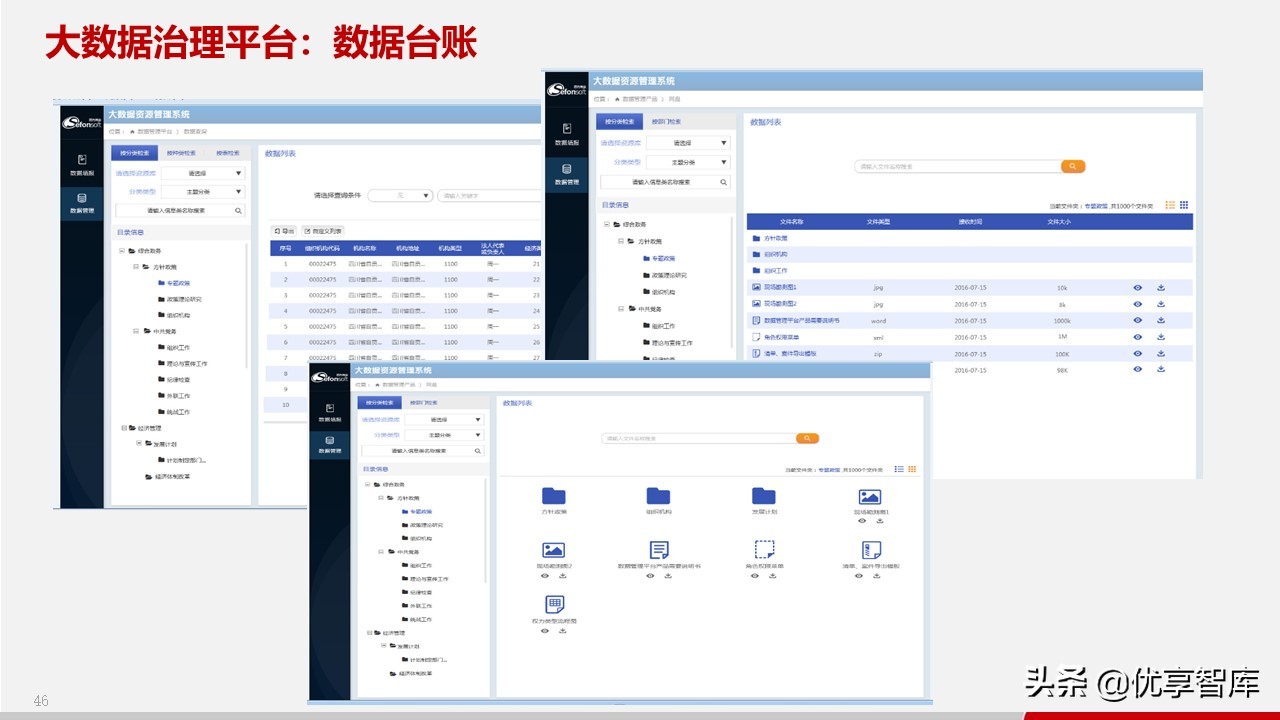Open 专题政策 tree folder in table-view window
The image size is (1280, 720).
[x=174, y=283]
